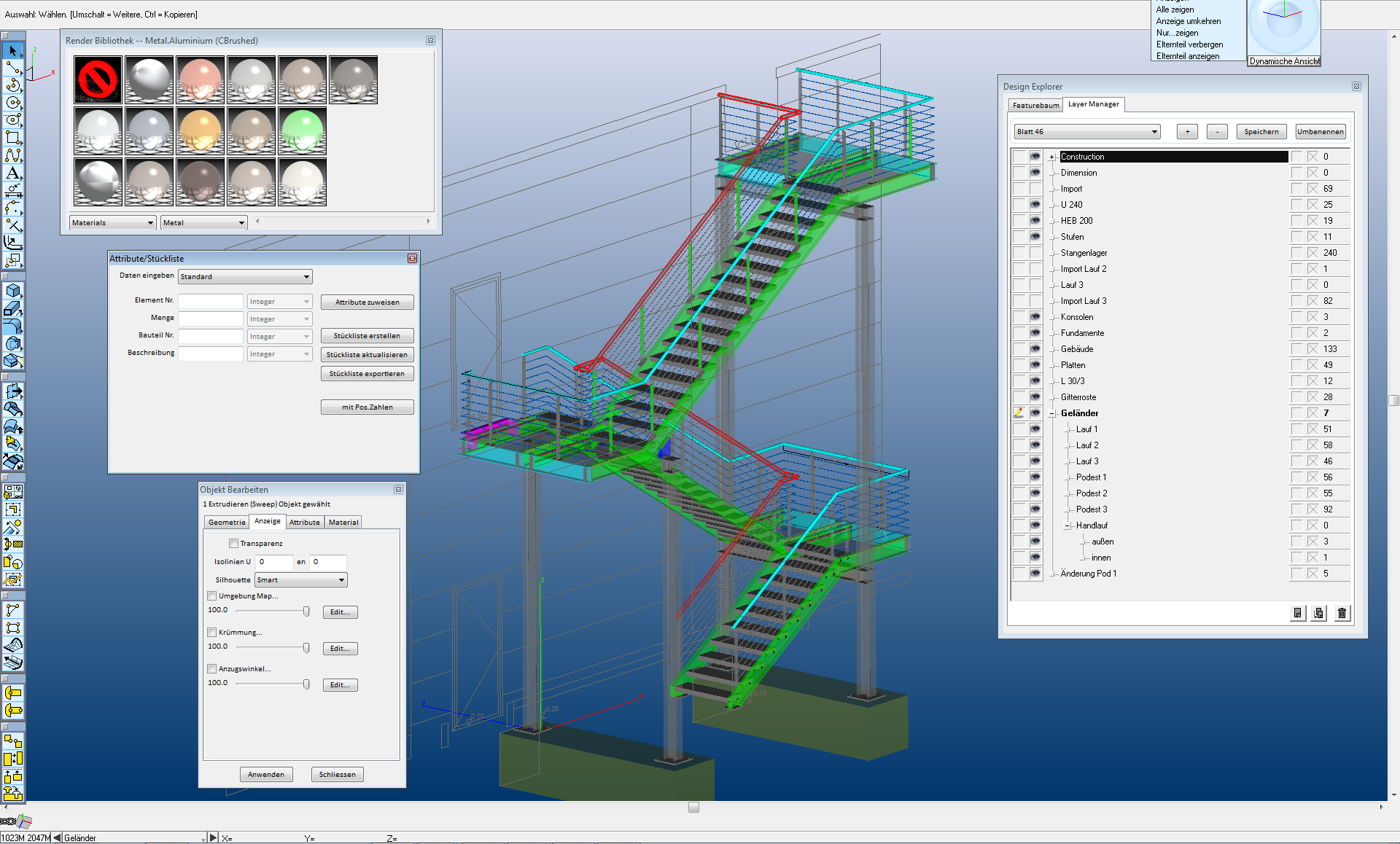This screenshot has height=844, width=1400.
Task: Click the 3D box primitive tool
Action: 13,291
